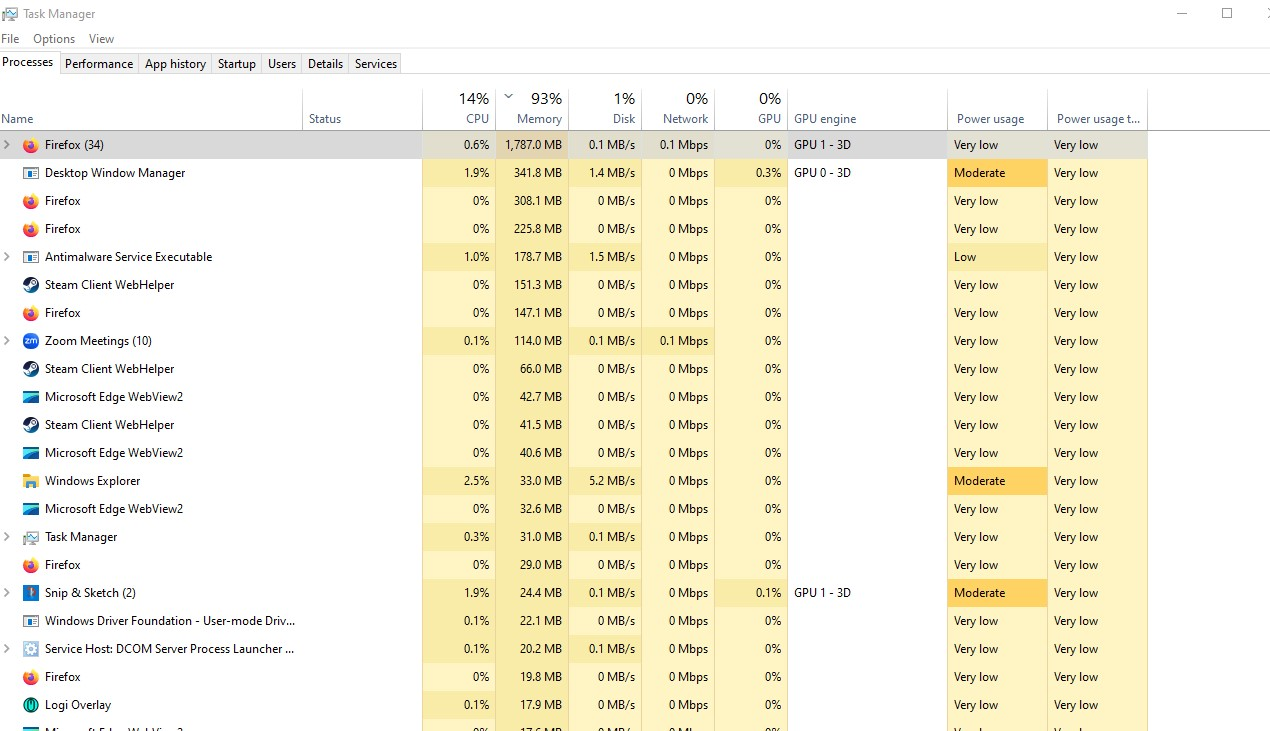1270x731 pixels.
Task: Sort by the Power usage column
Action: click(x=990, y=118)
